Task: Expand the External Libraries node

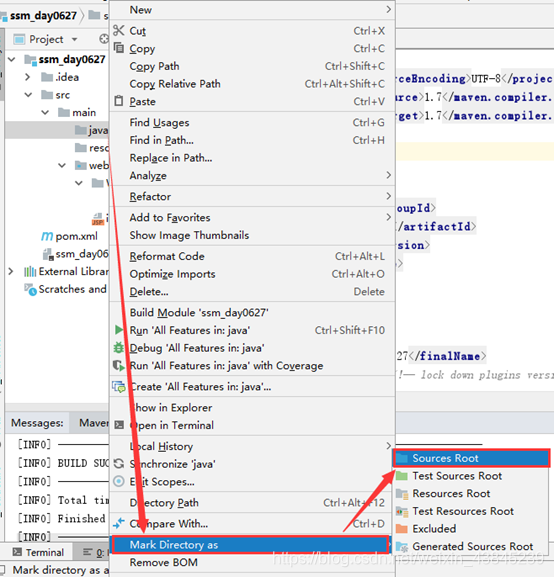Action: pos(11,272)
